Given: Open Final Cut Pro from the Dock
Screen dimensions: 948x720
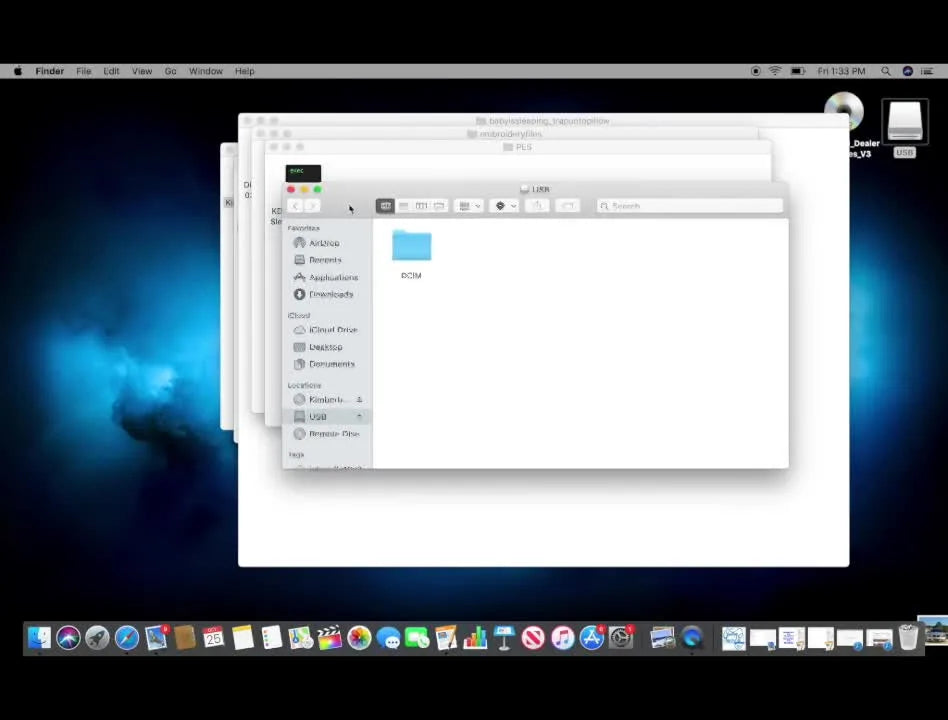Looking at the screenshot, I should [x=330, y=638].
